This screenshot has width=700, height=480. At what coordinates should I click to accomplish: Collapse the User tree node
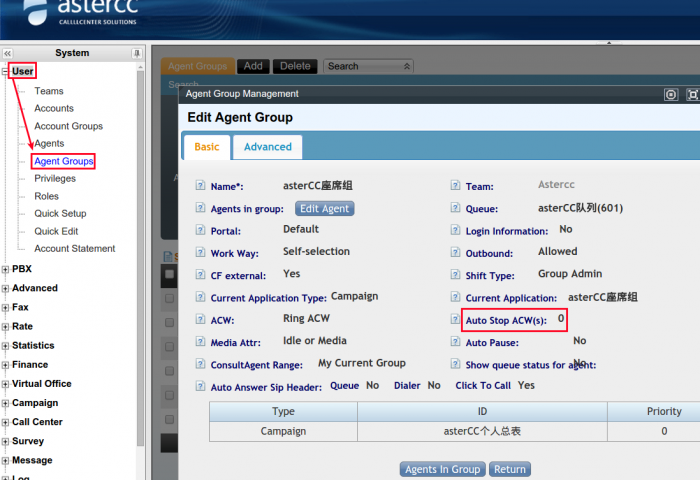coord(6,72)
